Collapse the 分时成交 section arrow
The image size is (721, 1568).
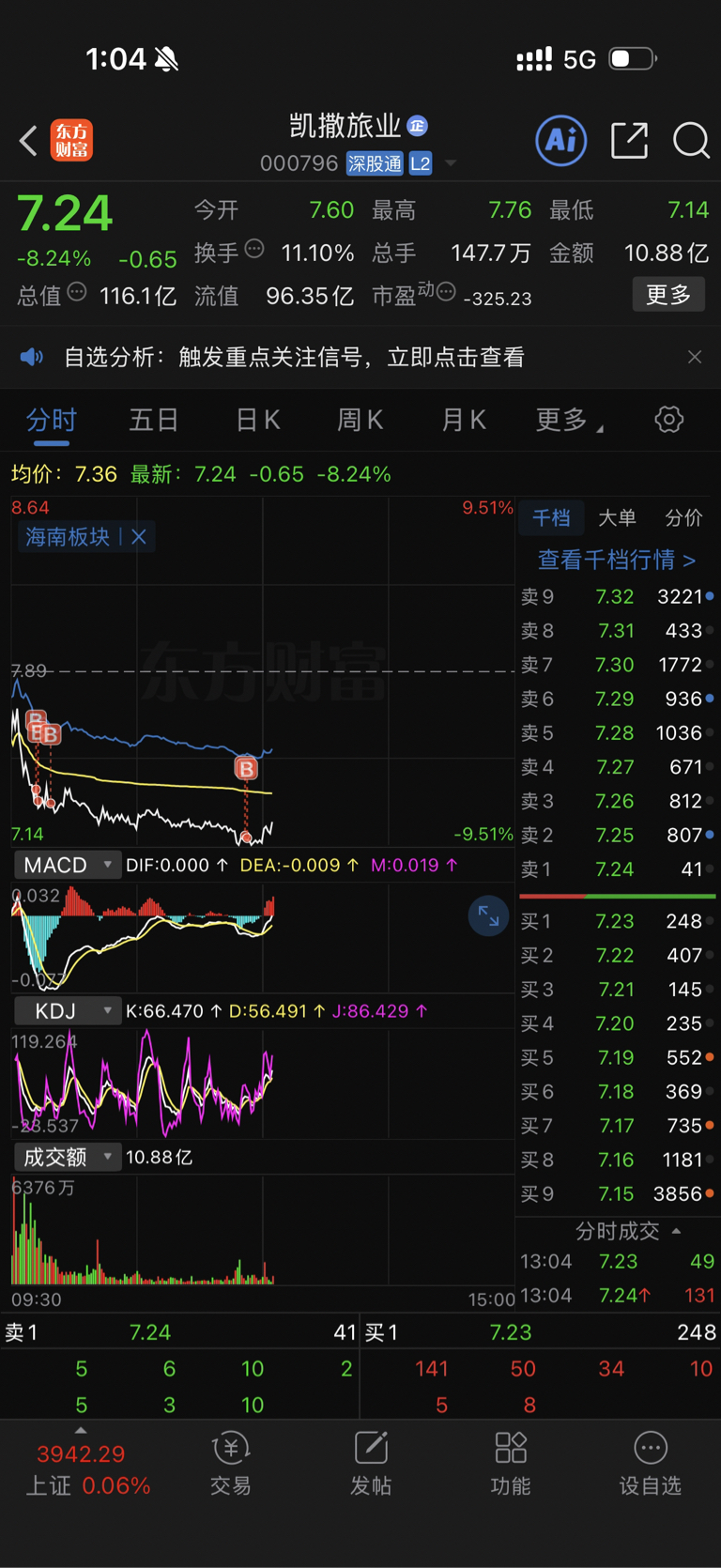(x=677, y=1231)
